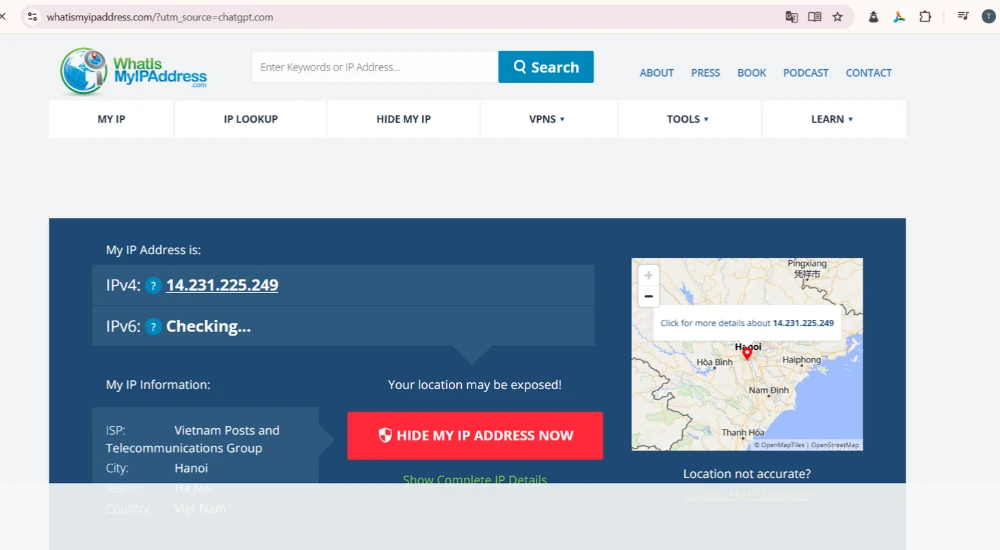Open the IP LOOKUP tab
Viewport: 1000px width, 550px height.
pos(251,119)
